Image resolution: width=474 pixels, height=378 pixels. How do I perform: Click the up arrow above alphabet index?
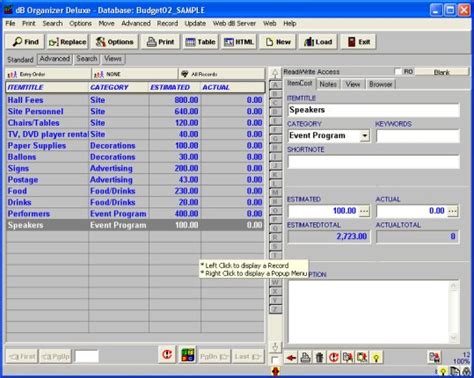click(275, 73)
